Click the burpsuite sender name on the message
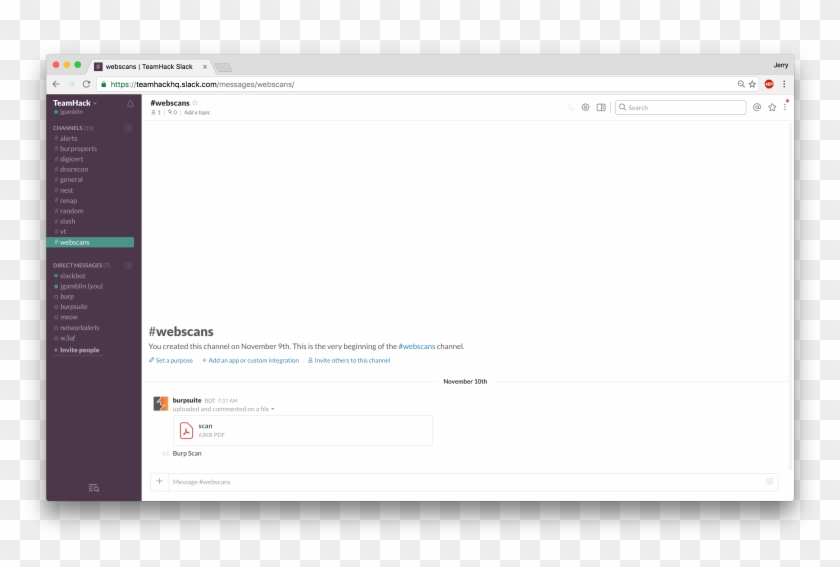Viewport: 840px width, 567px height. click(x=187, y=400)
